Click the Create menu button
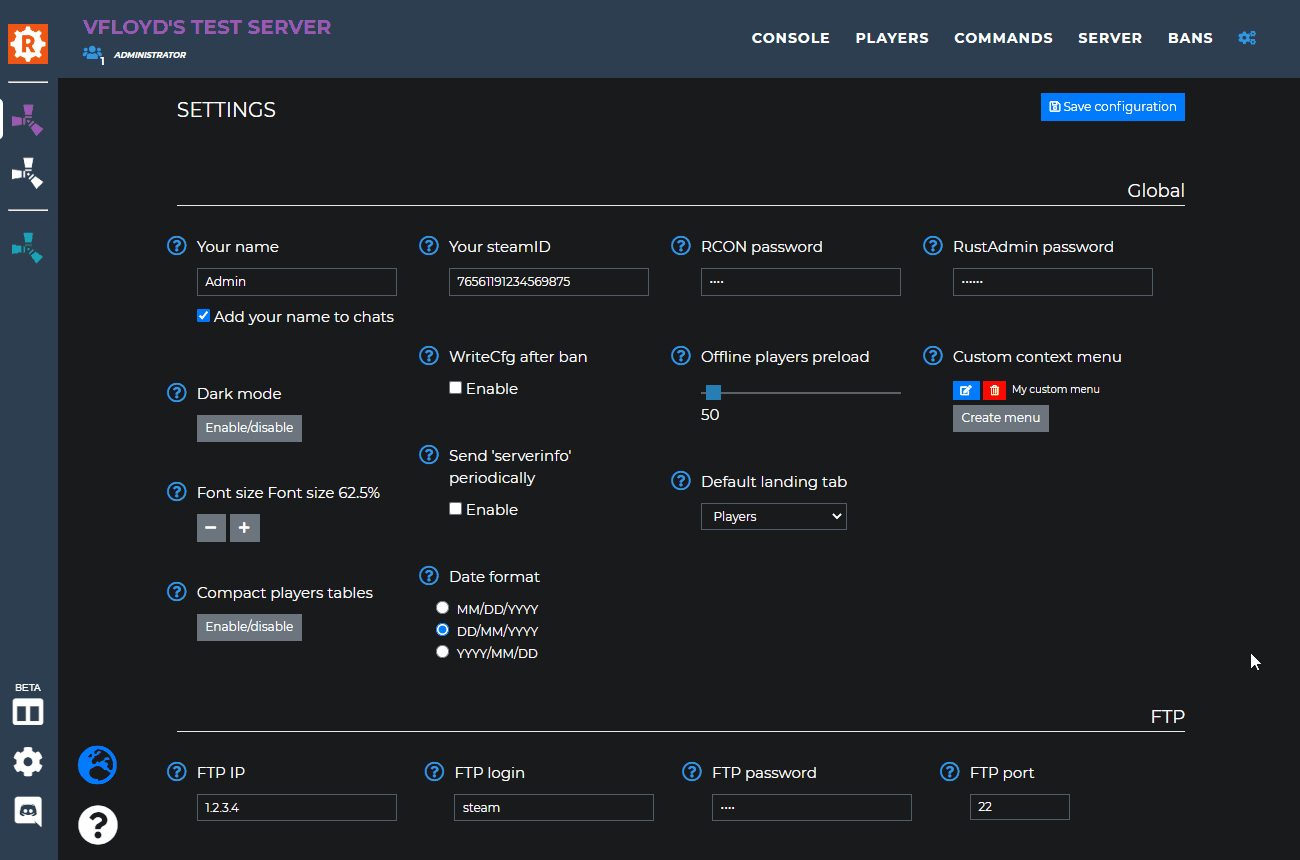The height and width of the screenshot is (860, 1300). tap(1000, 418)
